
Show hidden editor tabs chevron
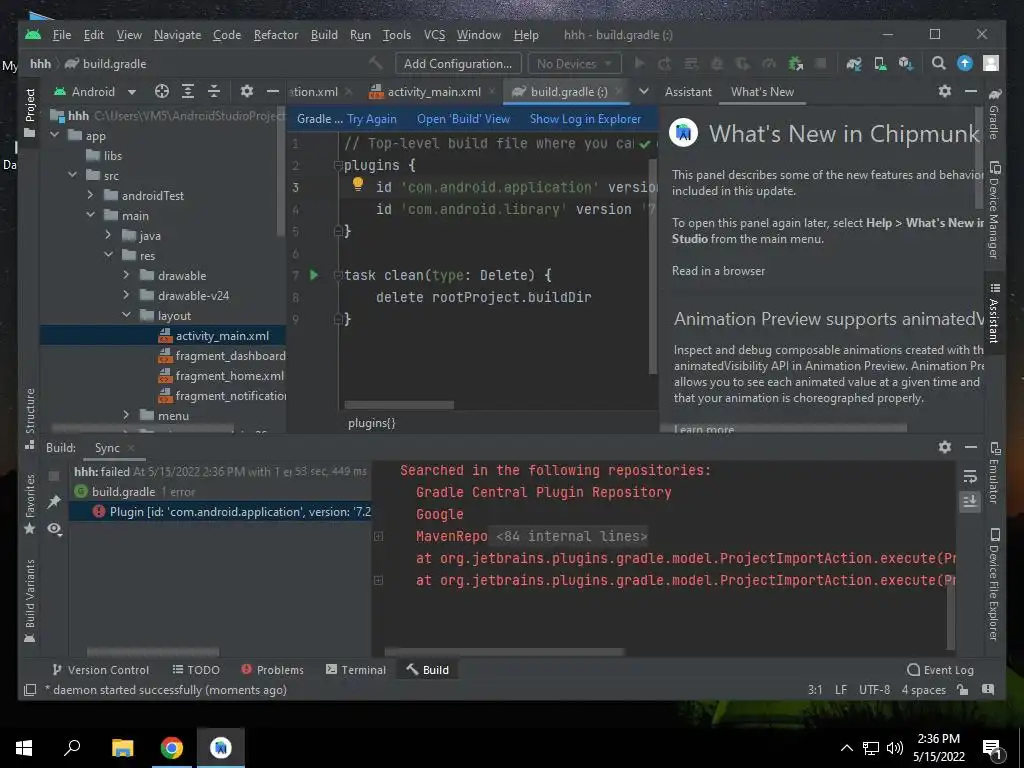click(644, 91)
